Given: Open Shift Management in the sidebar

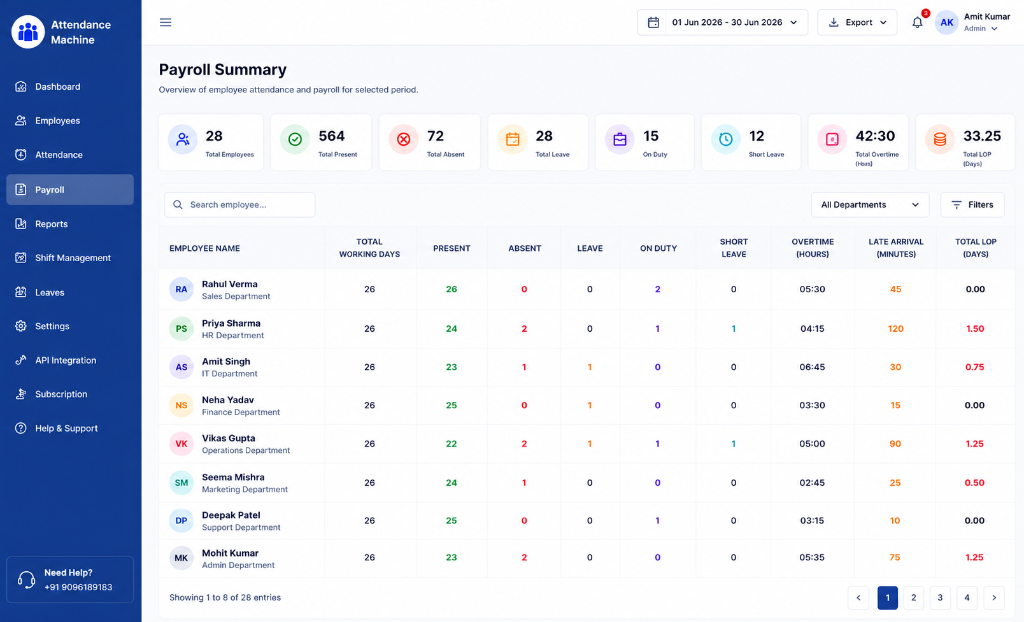Looking at the screenshot, I should pos(70,257).
